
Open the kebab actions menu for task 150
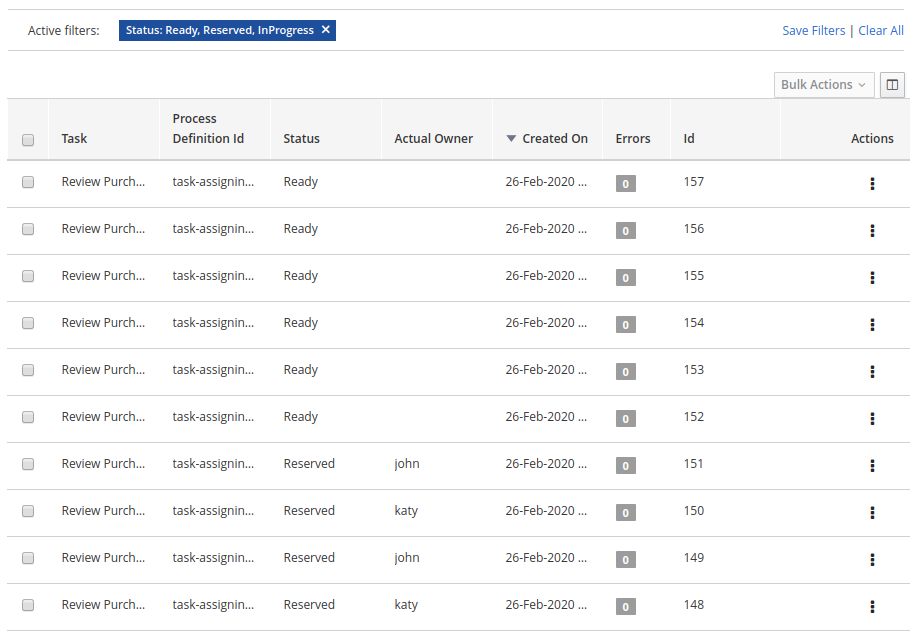pyautogui.click(x=872, y=513)
